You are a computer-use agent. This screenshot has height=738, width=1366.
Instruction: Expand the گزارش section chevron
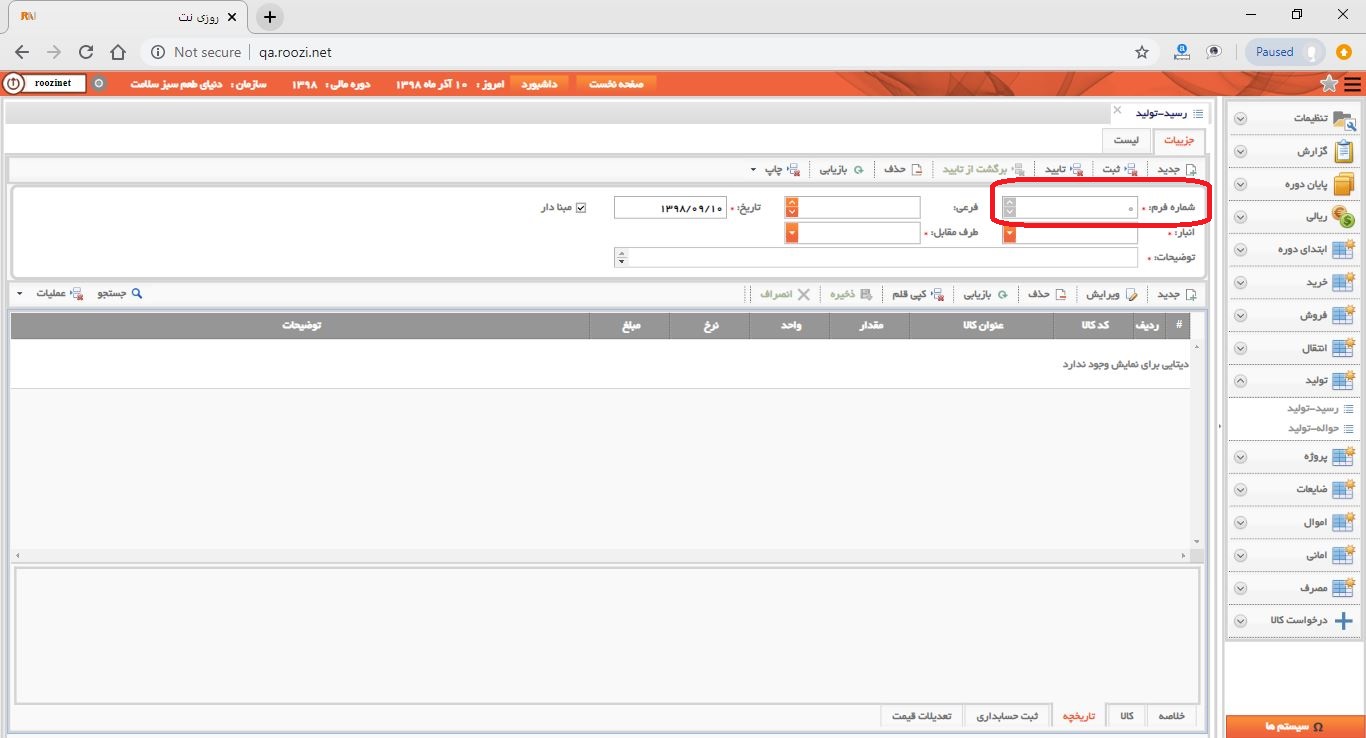[x=1241, y=151]
